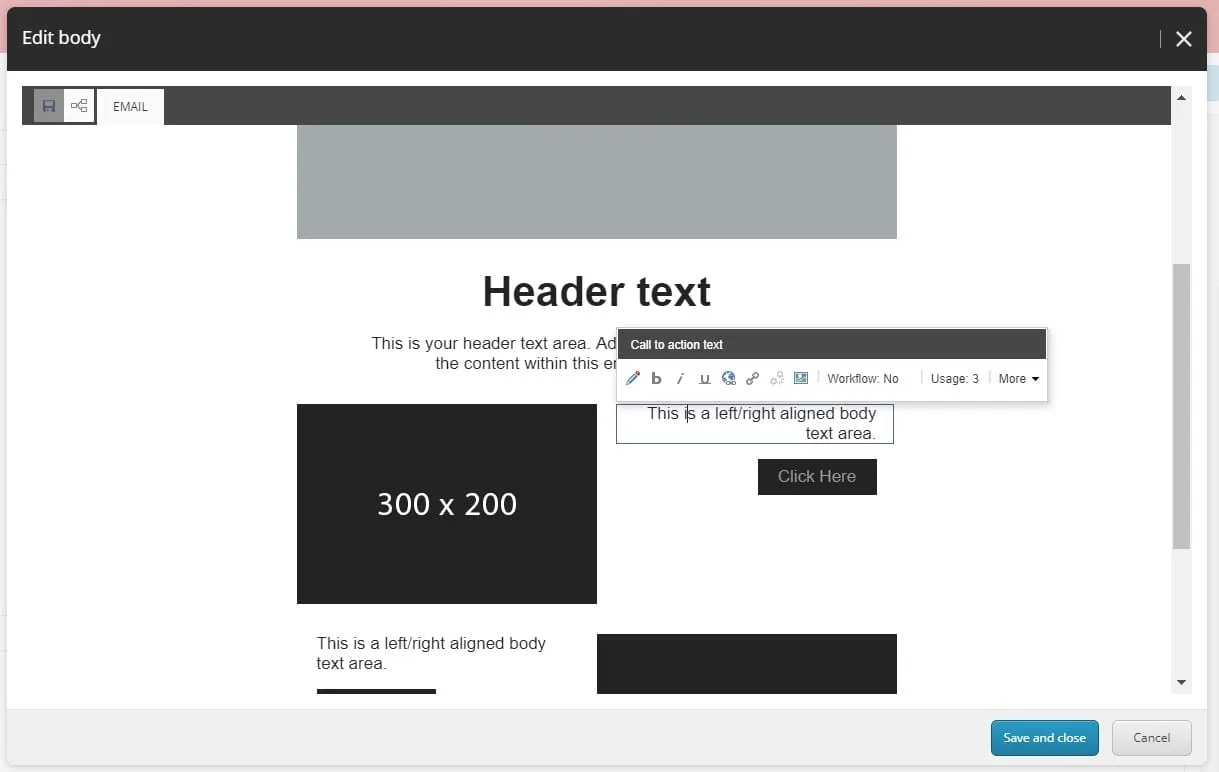Click the Usage: 3 indicator
Image resolution: width=1219 pixels, height=772 pixels.
pyautogui.click(x=954, y=378)
